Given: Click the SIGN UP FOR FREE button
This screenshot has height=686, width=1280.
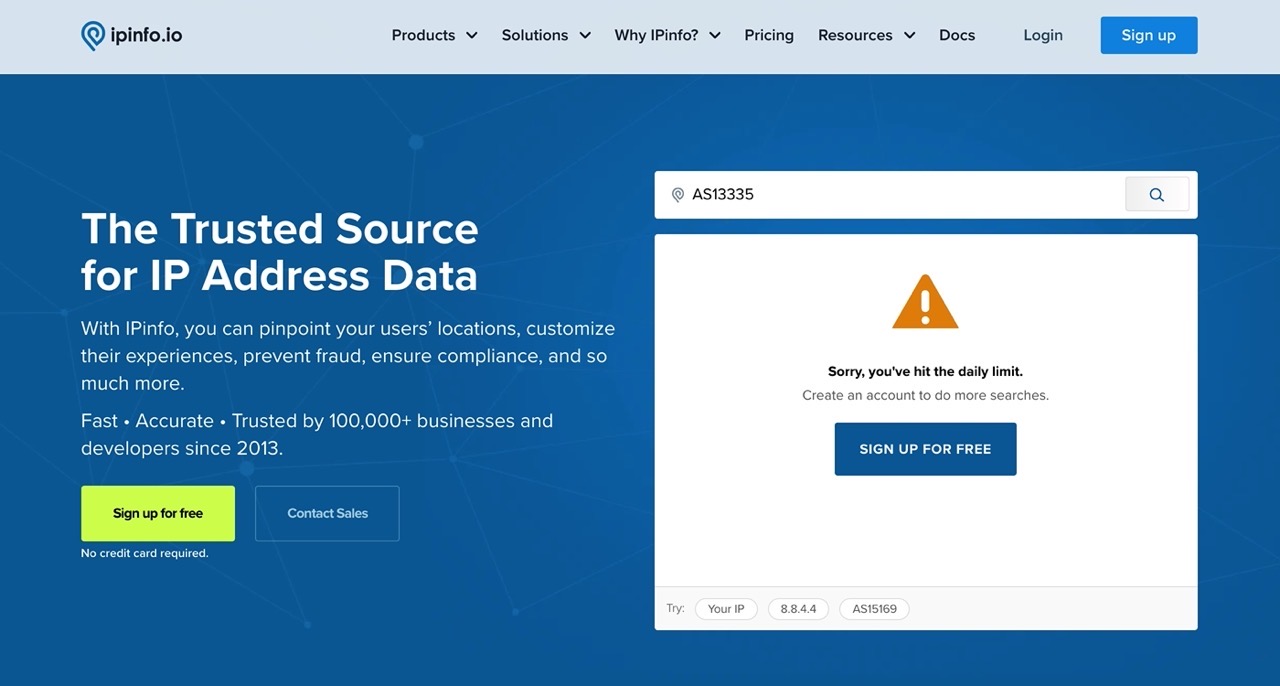Looking at the screenshot, I should point(925,449).
